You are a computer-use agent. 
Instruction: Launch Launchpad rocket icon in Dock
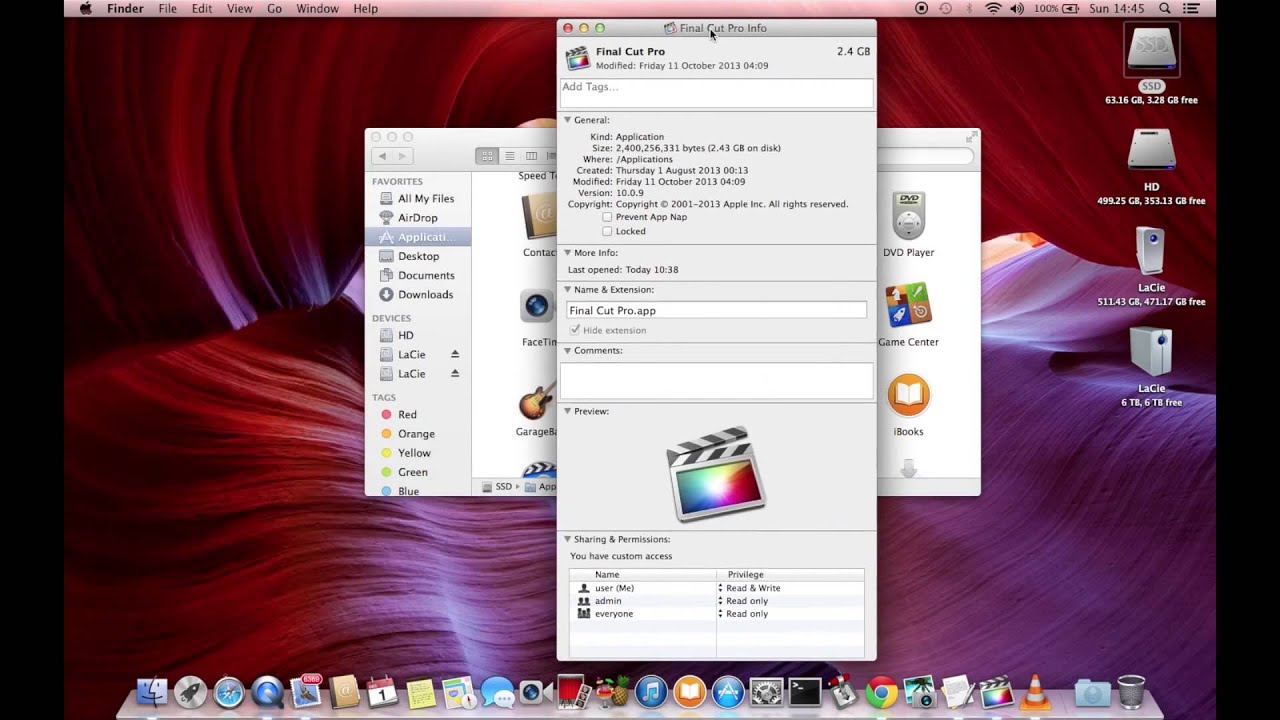pyautogui.click(x=190, y=692)
